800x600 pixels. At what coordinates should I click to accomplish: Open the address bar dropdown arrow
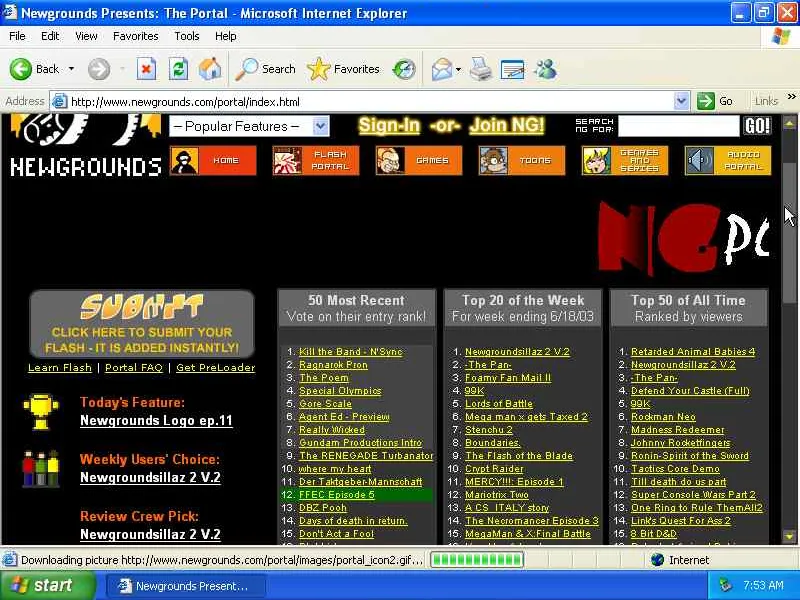(681, 101)
